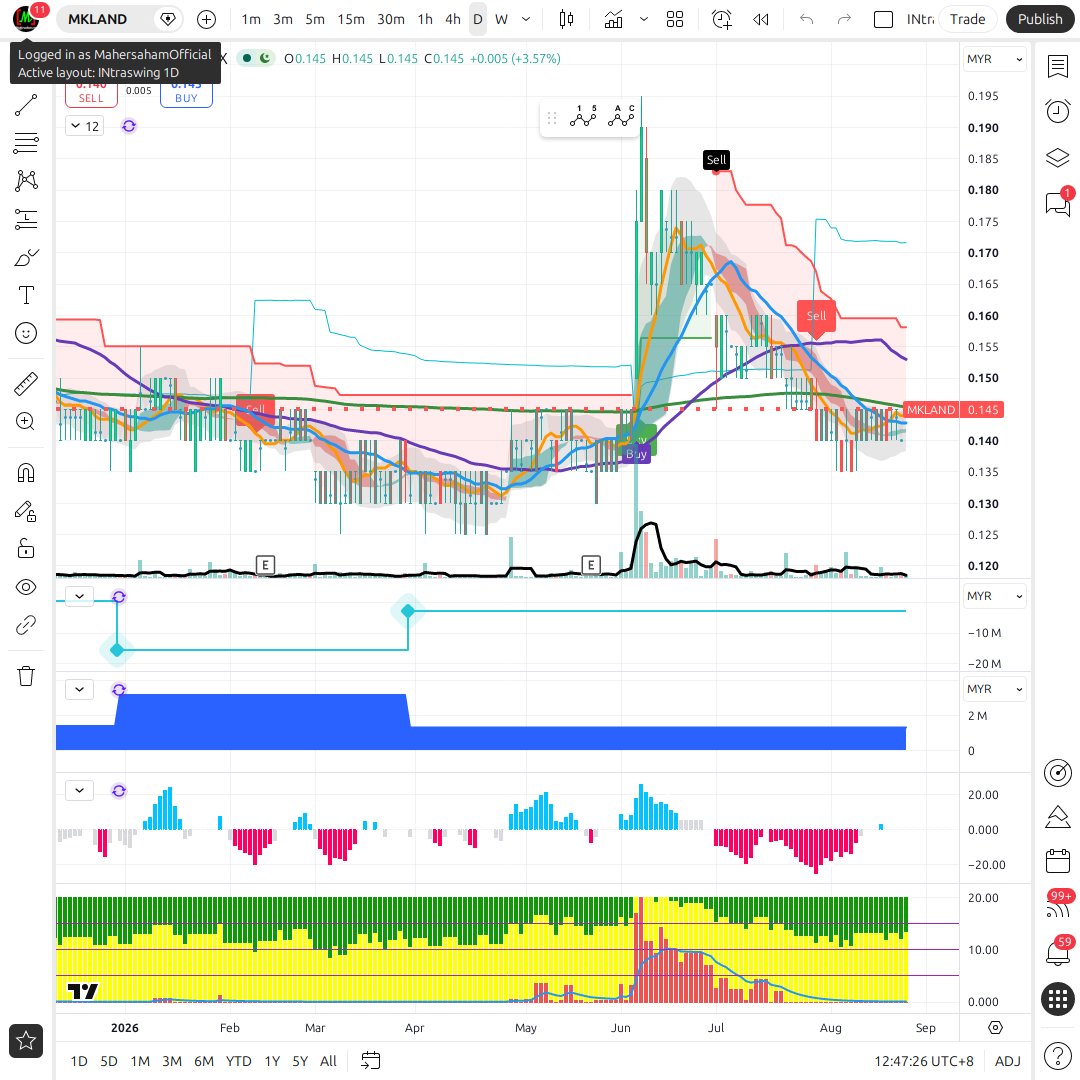Toggle ADJ adjusted data setting
The width and height of the screenshot is (1080, 1080).
point(1008,1061)
